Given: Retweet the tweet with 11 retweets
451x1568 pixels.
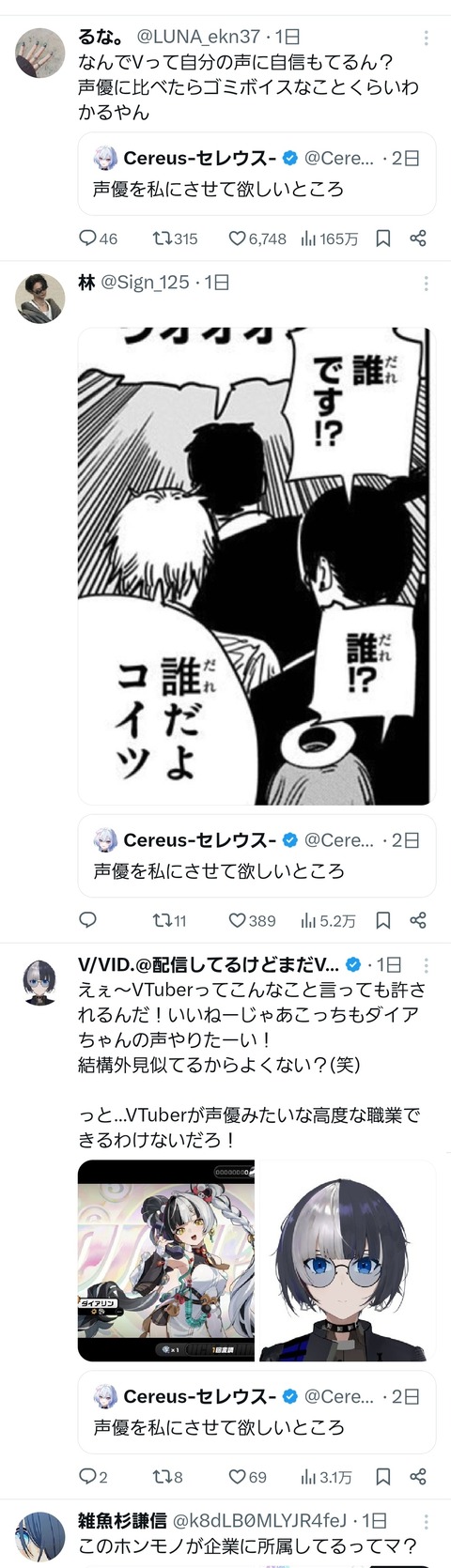Looking at the screenshot, I should [x=170, y=920].
